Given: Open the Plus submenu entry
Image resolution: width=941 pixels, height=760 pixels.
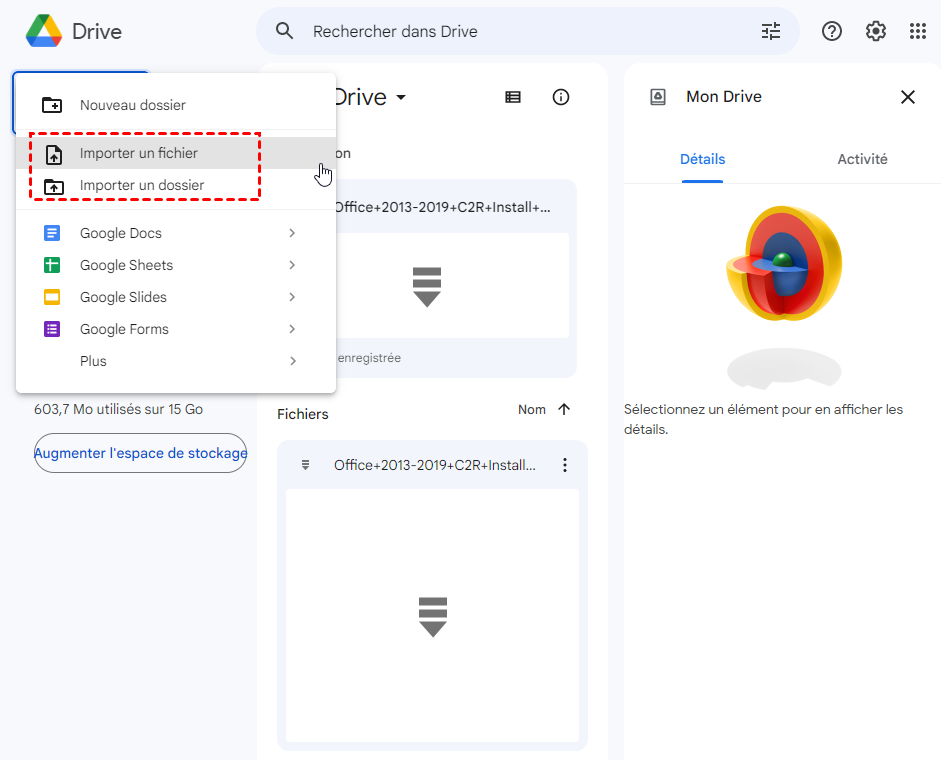Looking at the screenshot, I should tap(175, 361).
